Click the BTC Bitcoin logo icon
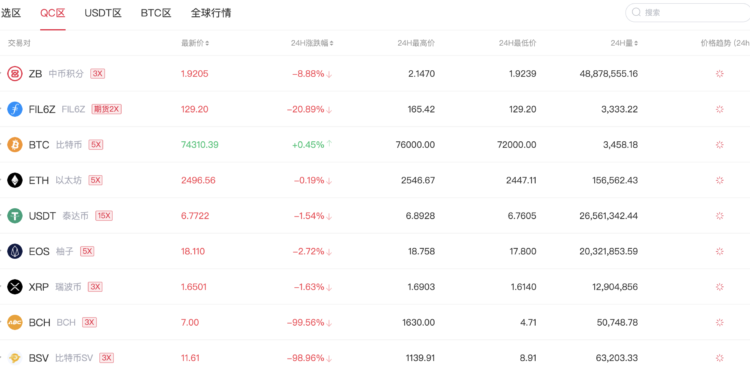750x375 pixels. point(15,144)
